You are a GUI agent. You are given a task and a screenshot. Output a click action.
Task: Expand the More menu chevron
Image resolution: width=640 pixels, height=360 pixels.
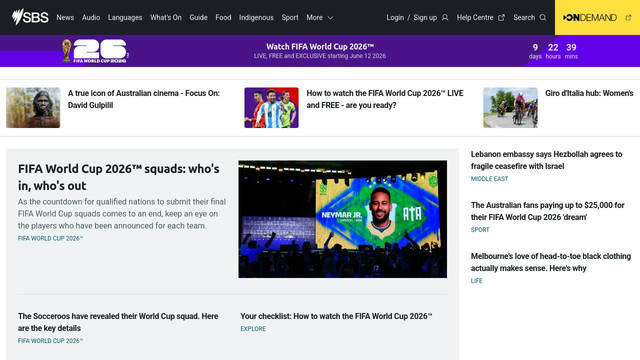pos(331,18)
